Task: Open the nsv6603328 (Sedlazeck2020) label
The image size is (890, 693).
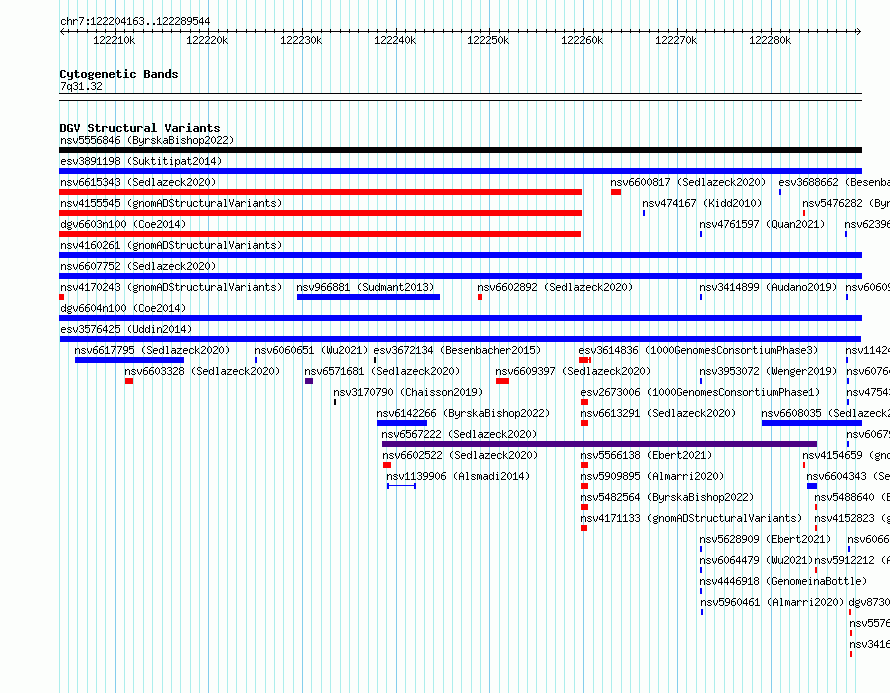Action: [x=202, y=371]
